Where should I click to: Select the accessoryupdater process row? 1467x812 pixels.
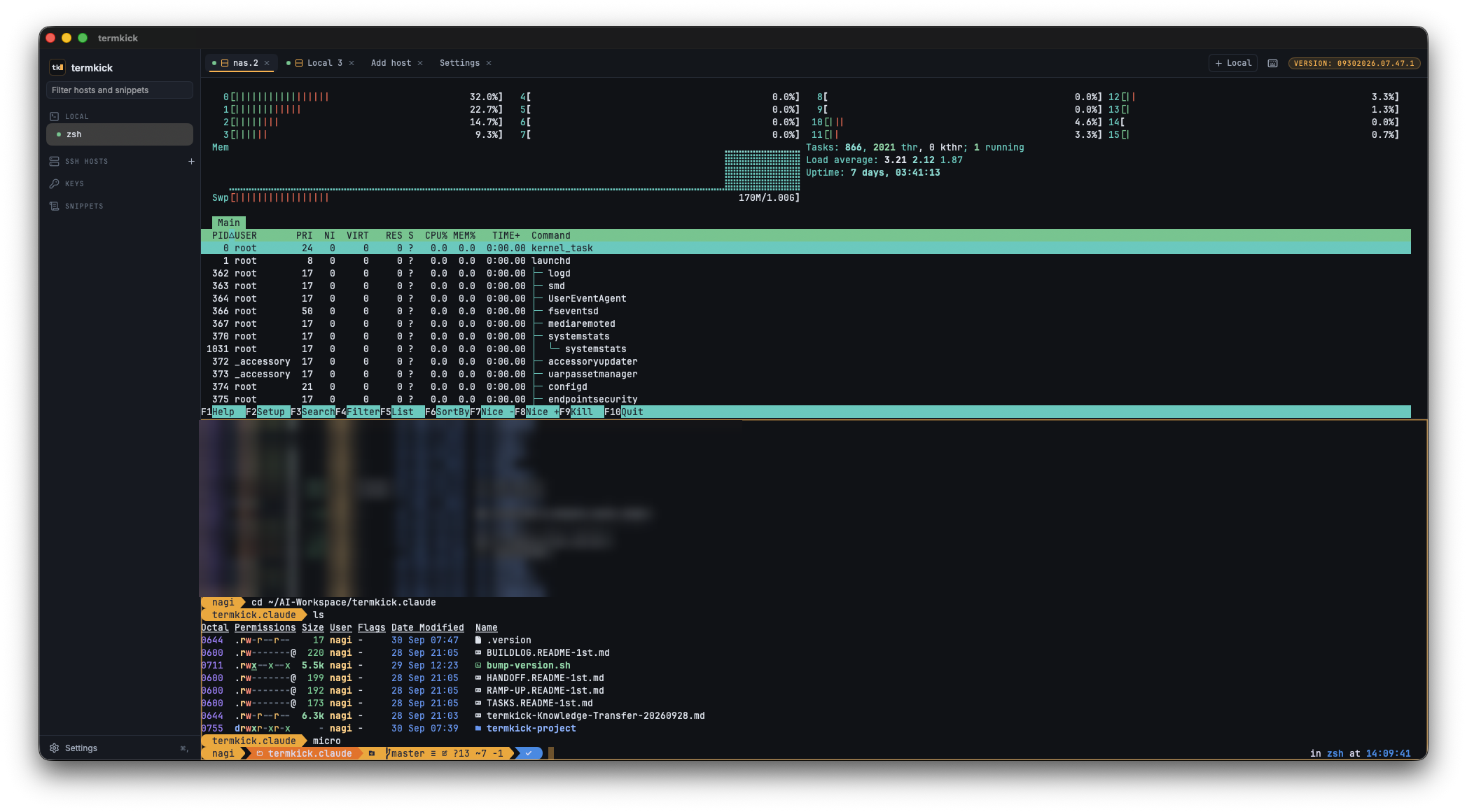[805, 361]
